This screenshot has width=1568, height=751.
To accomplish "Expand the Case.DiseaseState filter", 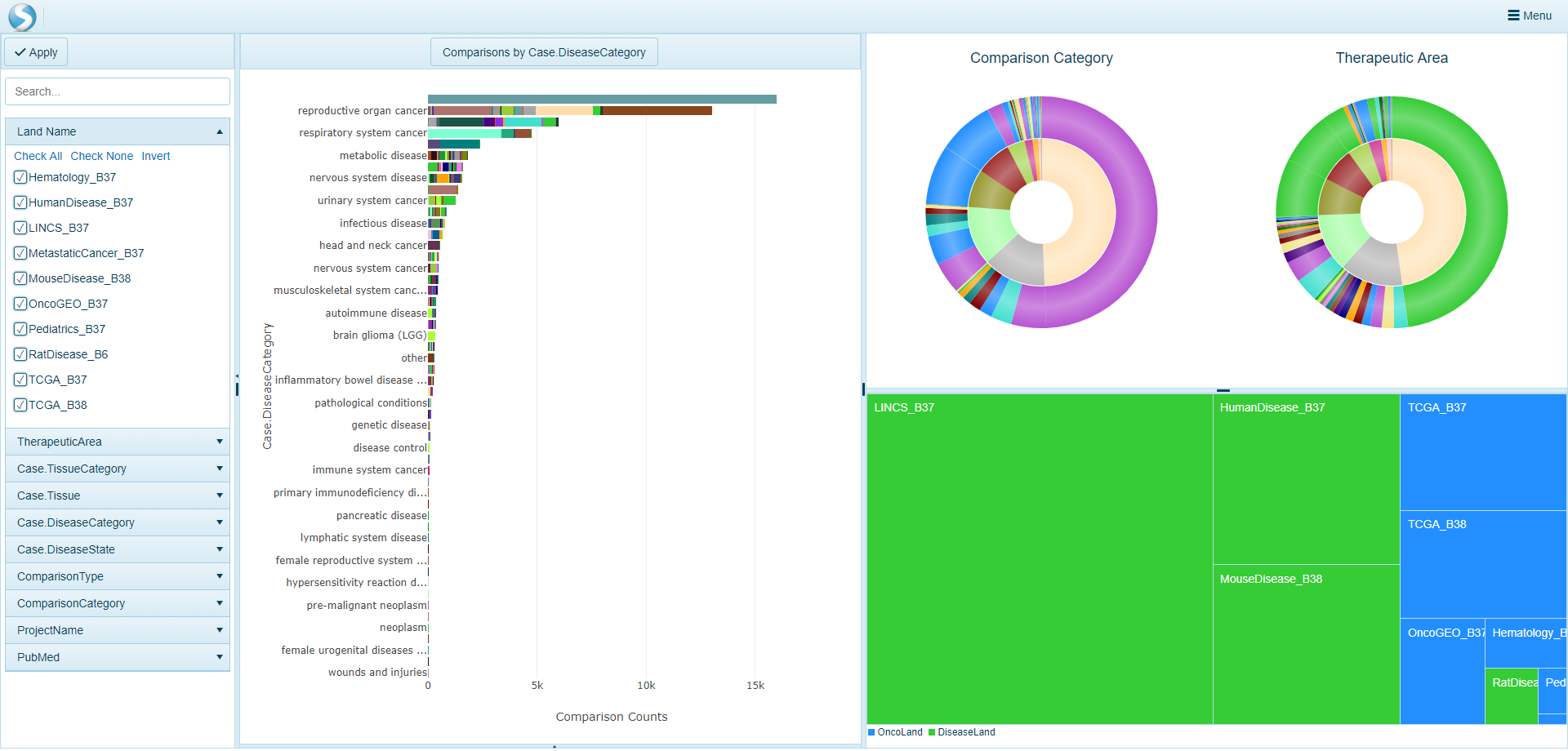I will point(219,549).
